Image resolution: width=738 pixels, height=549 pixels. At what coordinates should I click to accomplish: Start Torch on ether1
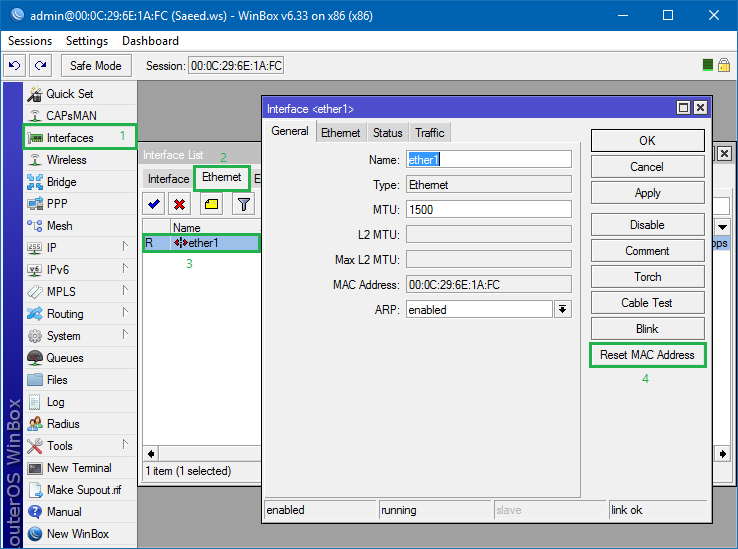click(x=647, y=276)
